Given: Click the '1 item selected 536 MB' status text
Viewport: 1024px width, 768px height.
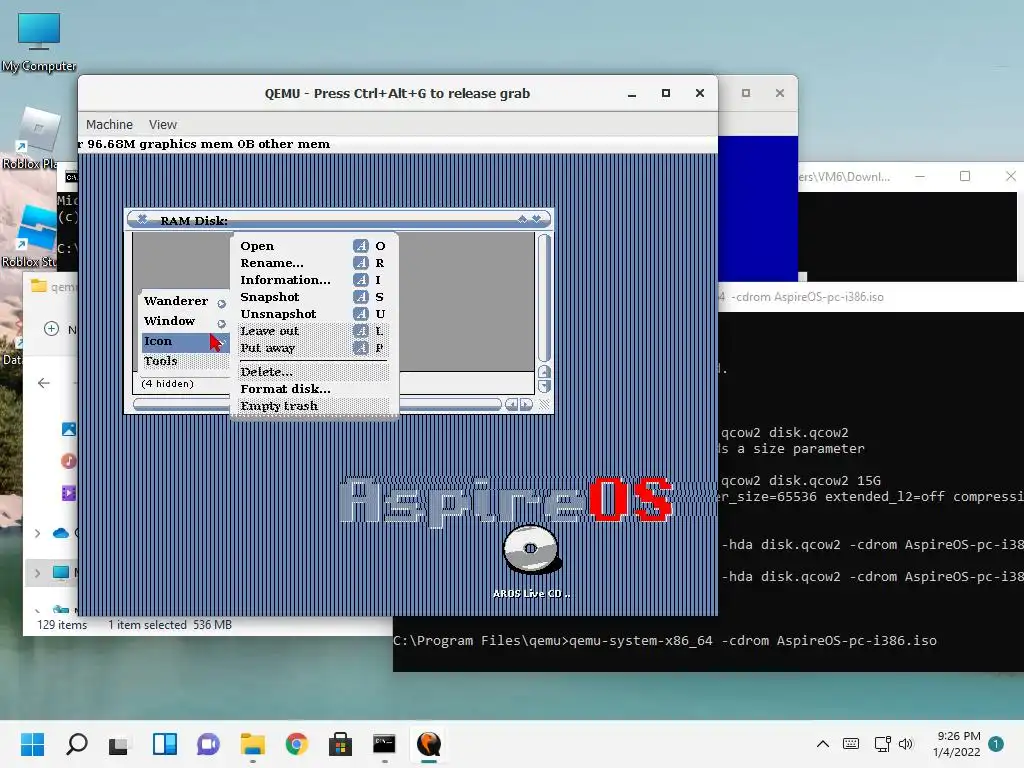Looking at the screenshot, I should 170,625.
